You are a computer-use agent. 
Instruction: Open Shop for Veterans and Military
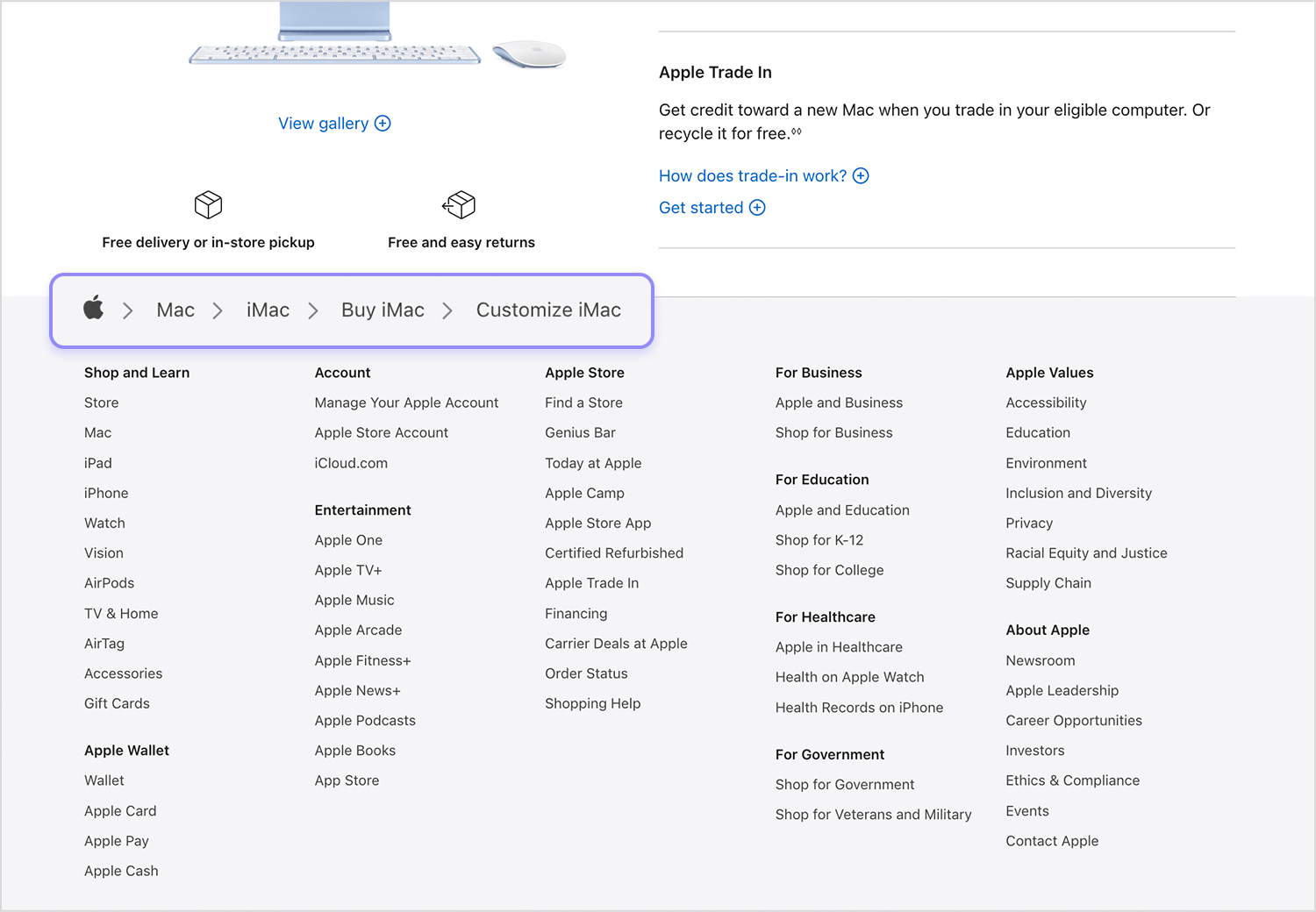(x=873, y=815)
